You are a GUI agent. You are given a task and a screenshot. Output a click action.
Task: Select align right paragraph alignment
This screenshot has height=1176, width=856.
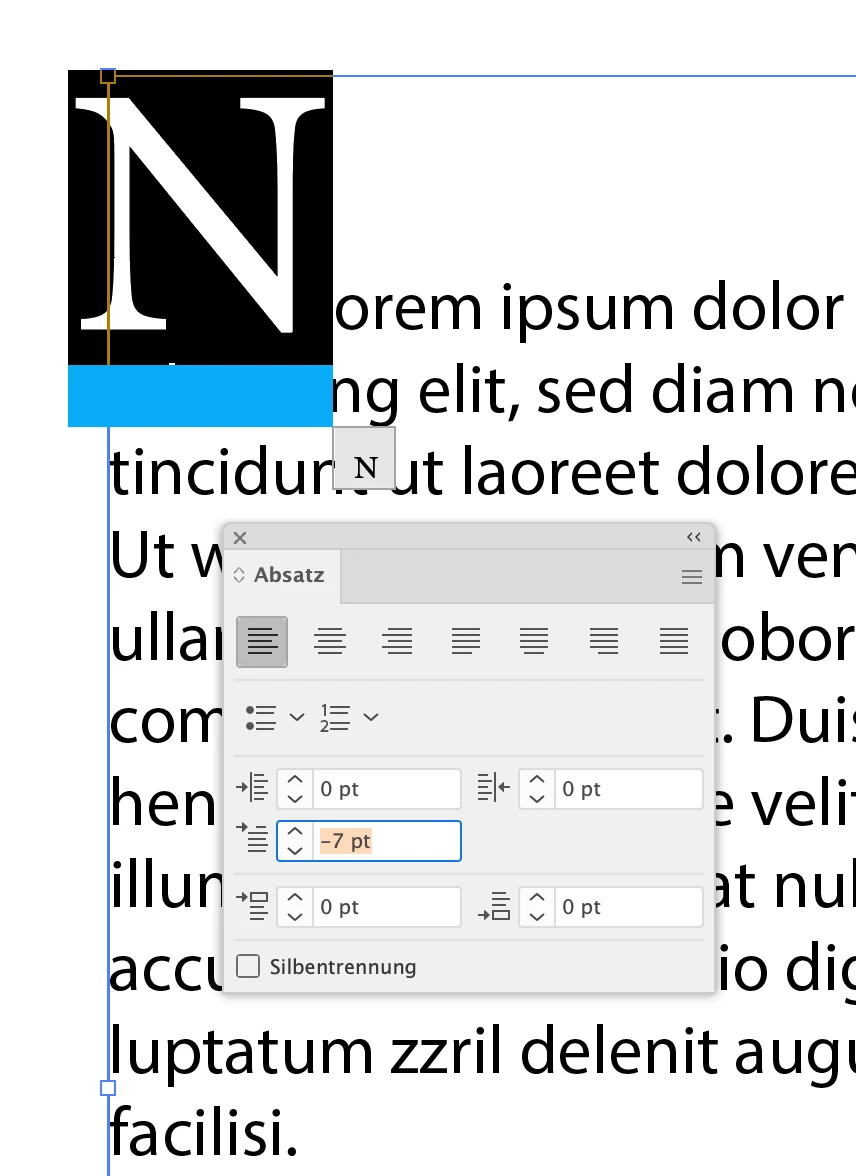click(x=398, y=642)
